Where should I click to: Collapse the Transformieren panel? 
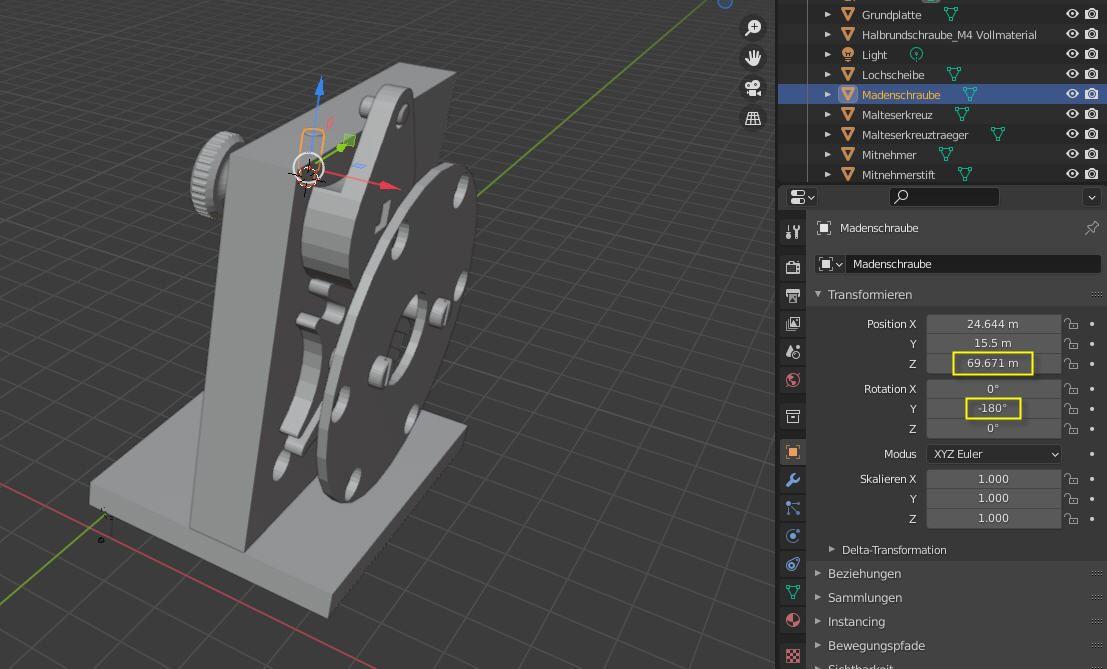tap(818, 294)
